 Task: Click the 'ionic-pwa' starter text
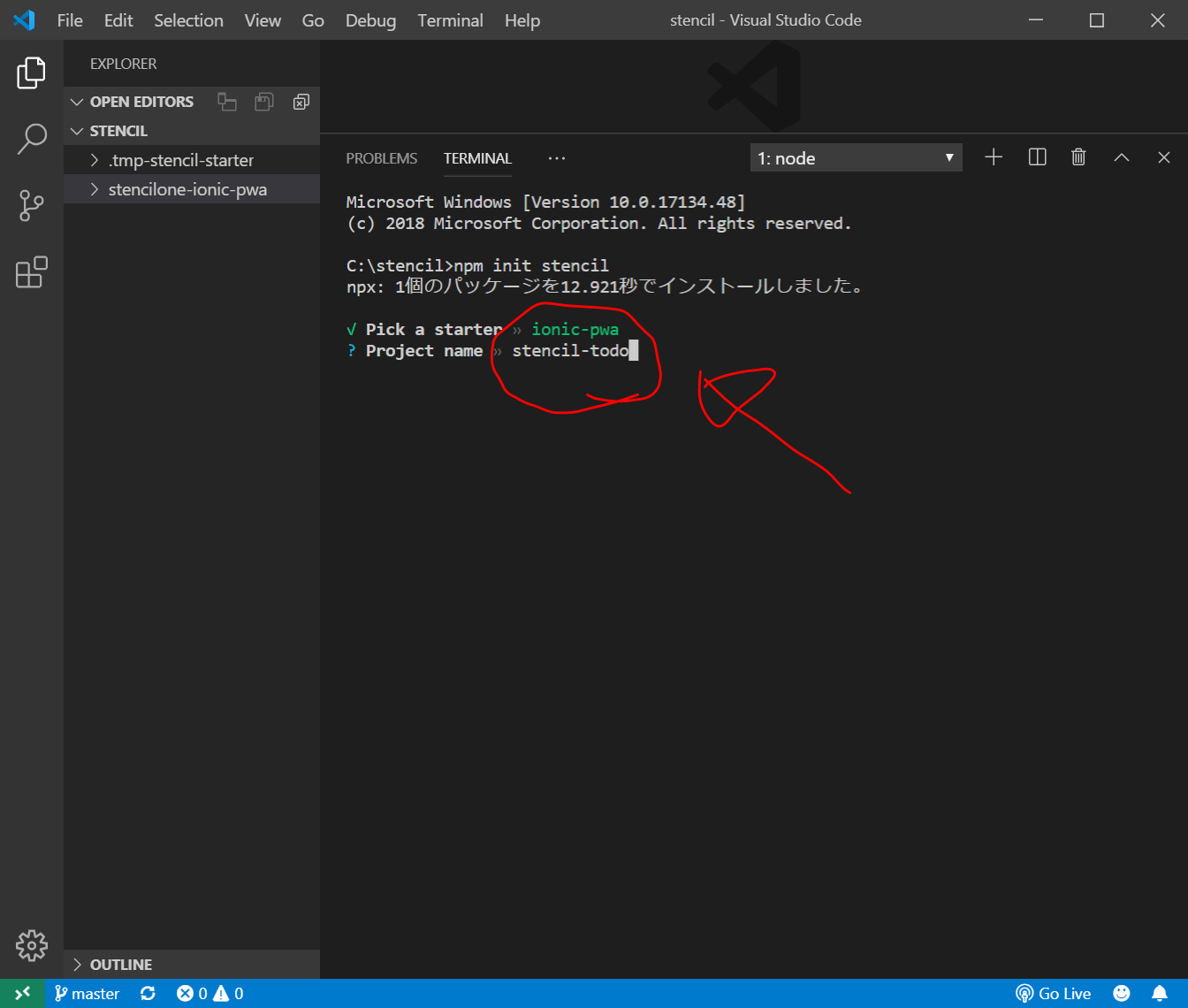[x=575, y=329]
